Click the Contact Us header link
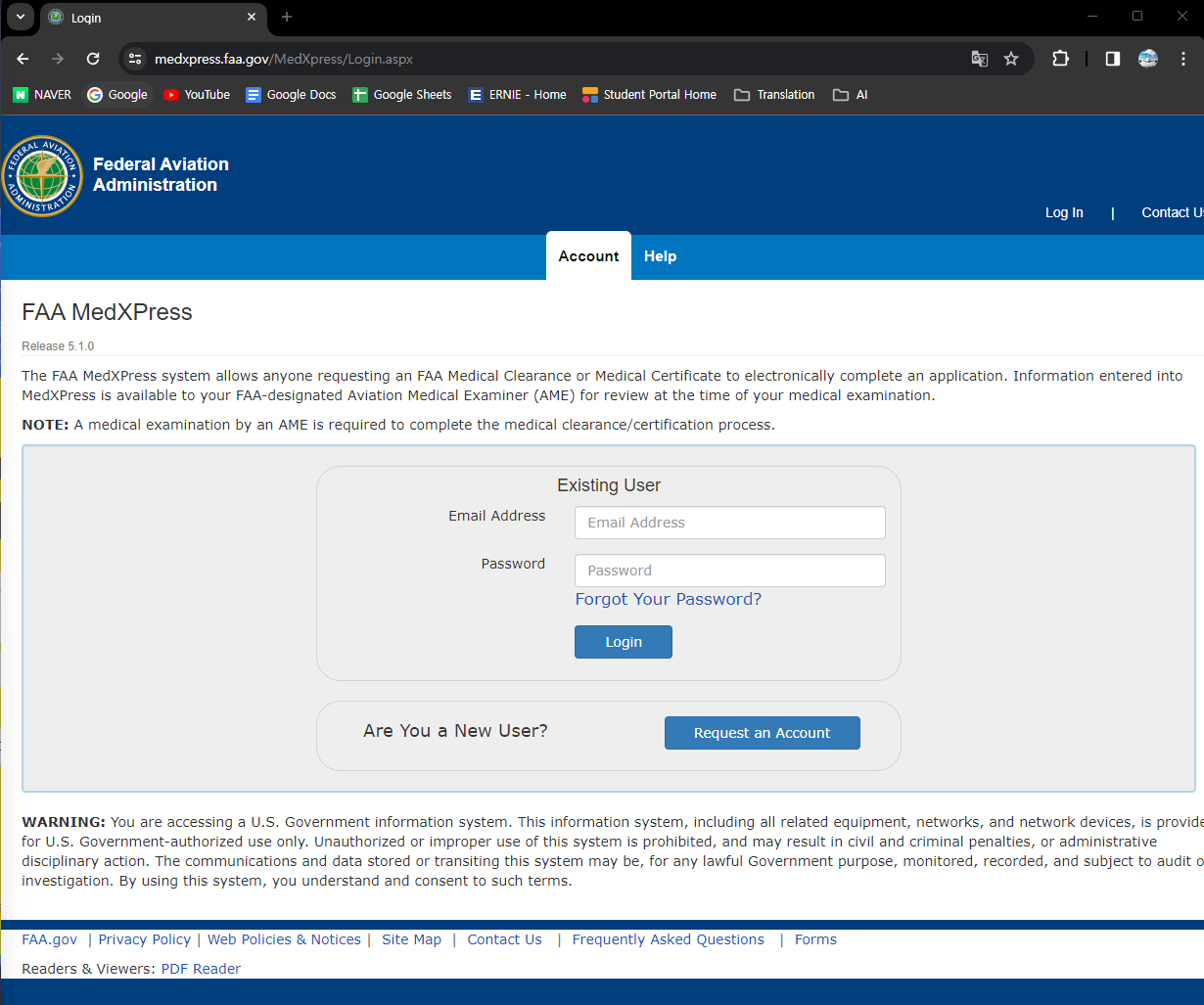Image resolution: width=1204 pixels, height=1005 pixels. [x=1172, y=212]
